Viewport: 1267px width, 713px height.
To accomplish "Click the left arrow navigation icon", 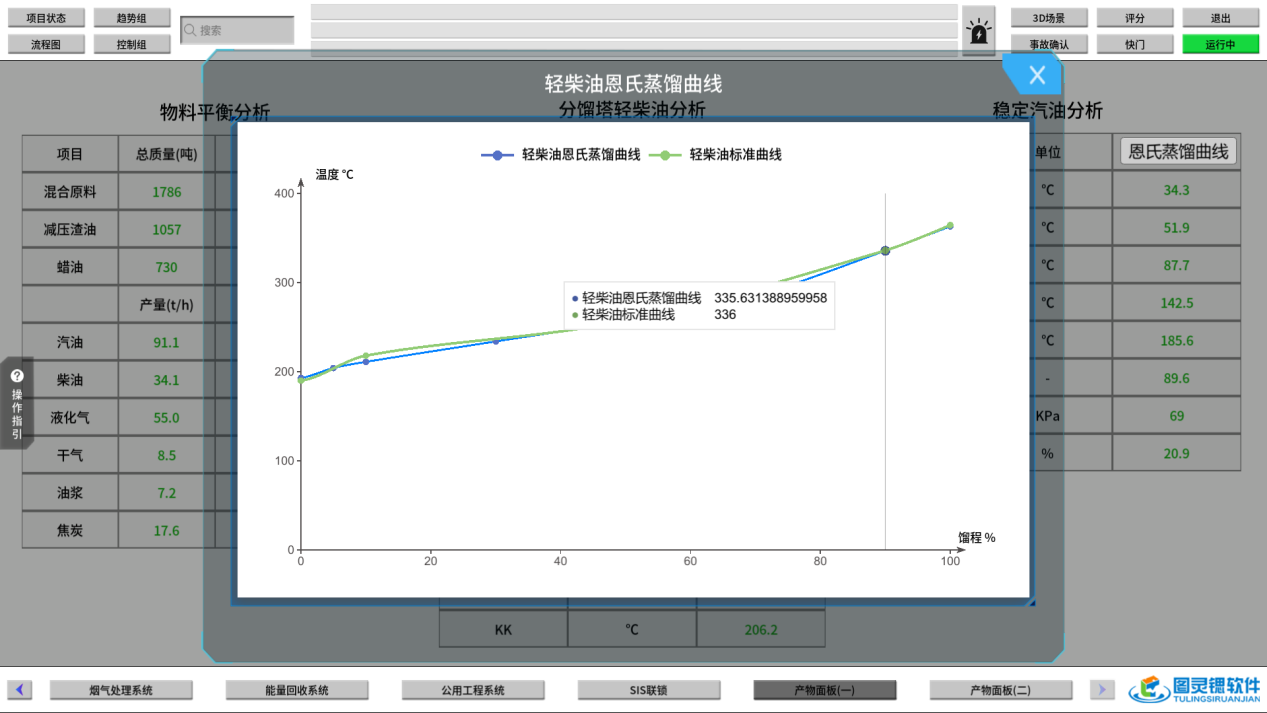I will click(x=20, y=690).
